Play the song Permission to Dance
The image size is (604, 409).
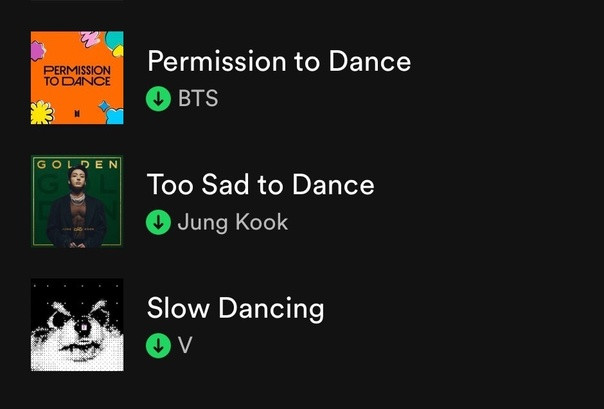click(279, 62)
